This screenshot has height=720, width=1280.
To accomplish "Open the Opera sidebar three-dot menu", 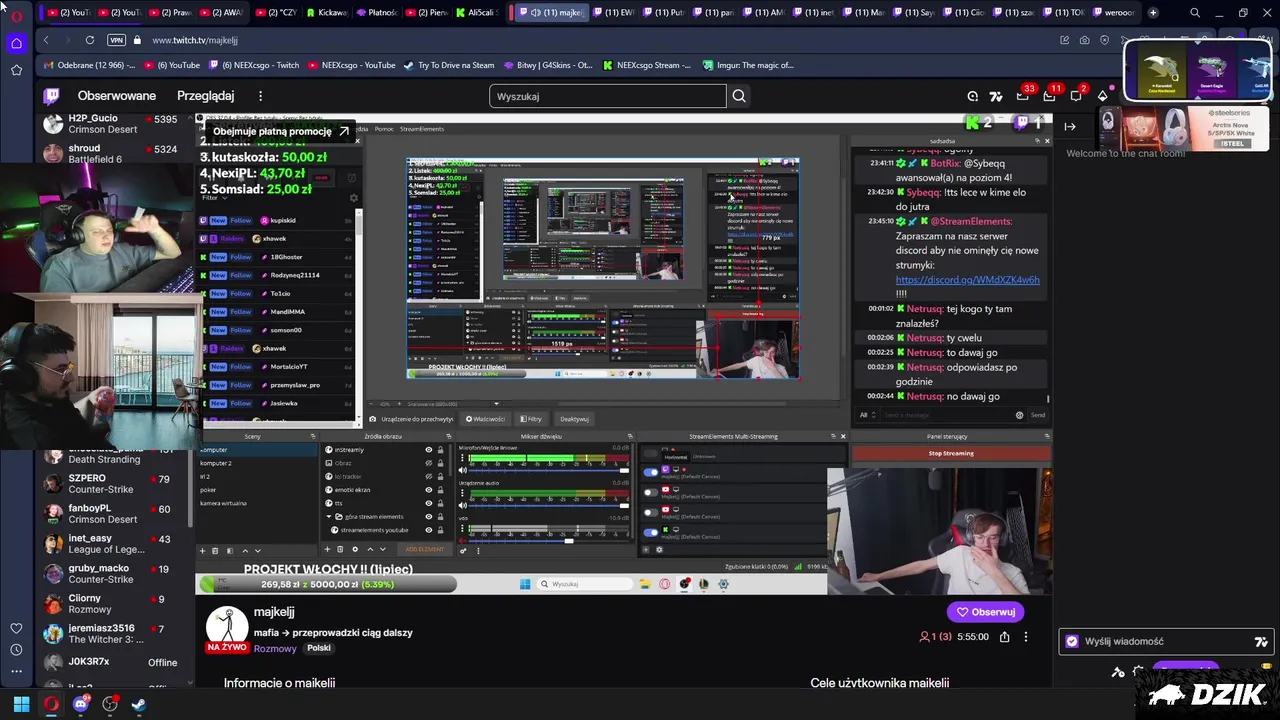I will coord(16,670).
